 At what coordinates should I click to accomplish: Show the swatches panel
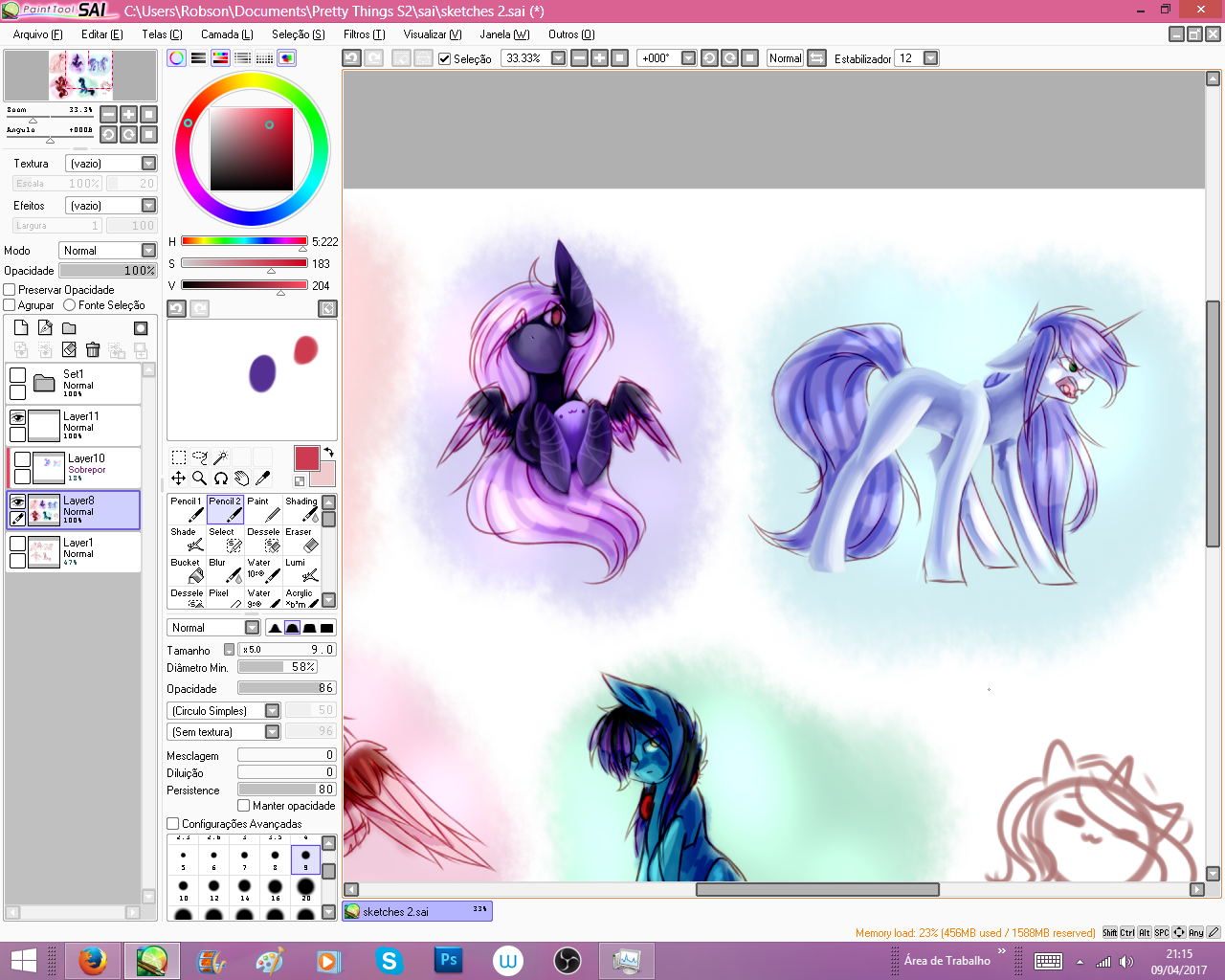point(264,58)
